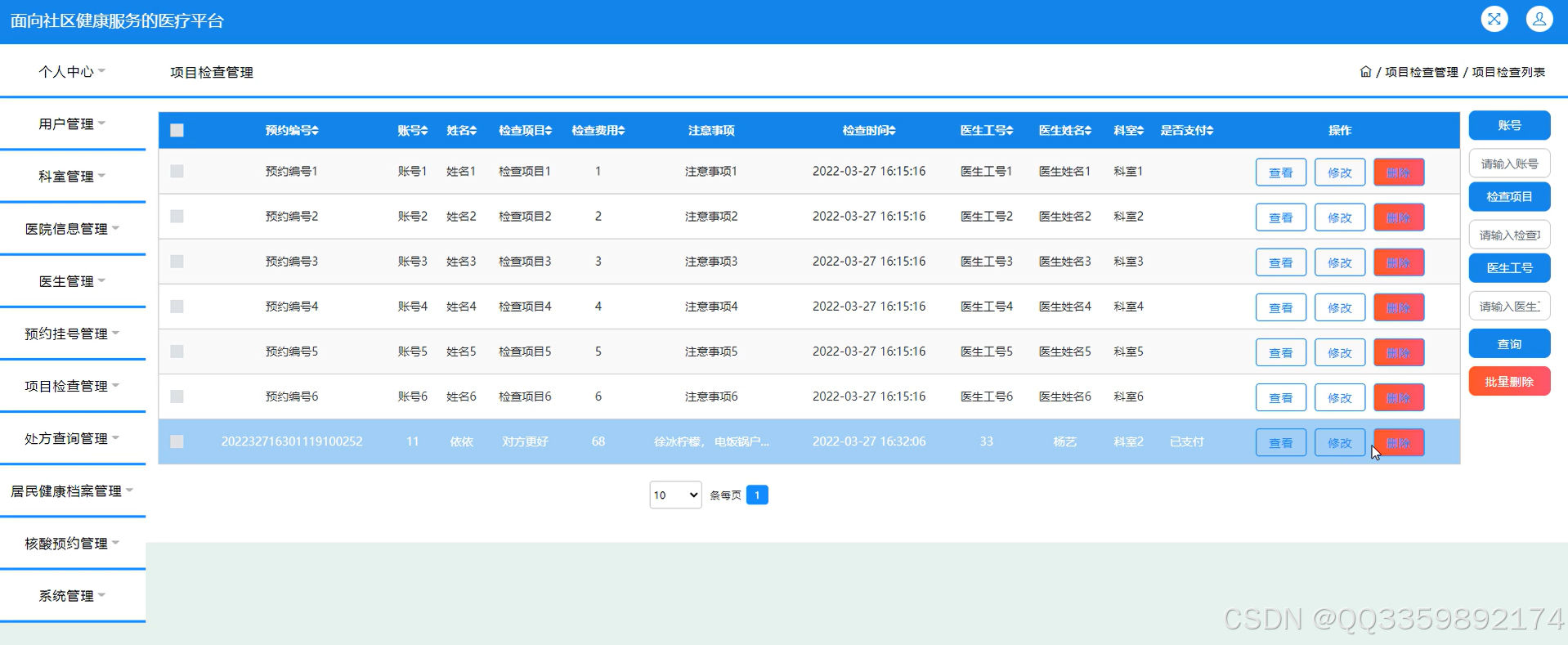Screen dimensions: 1568x645
Task: Check the row for 预约编号4
Action: point(177,307)
